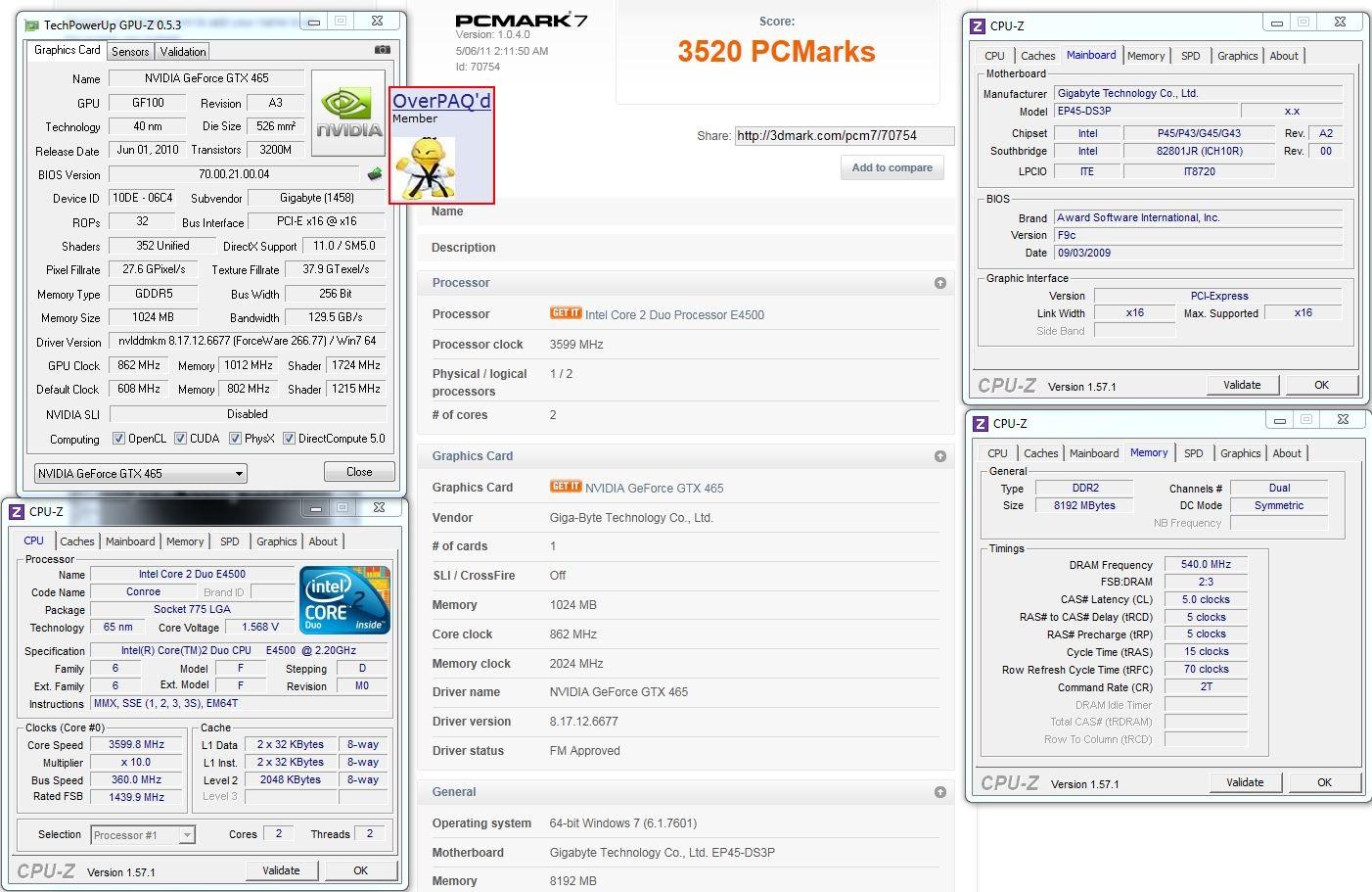The height and width of the screenshot is (892, 1372).
Task: Click OK in CPU-Z Mainboard window
Action: click(x=1322, y=385)
